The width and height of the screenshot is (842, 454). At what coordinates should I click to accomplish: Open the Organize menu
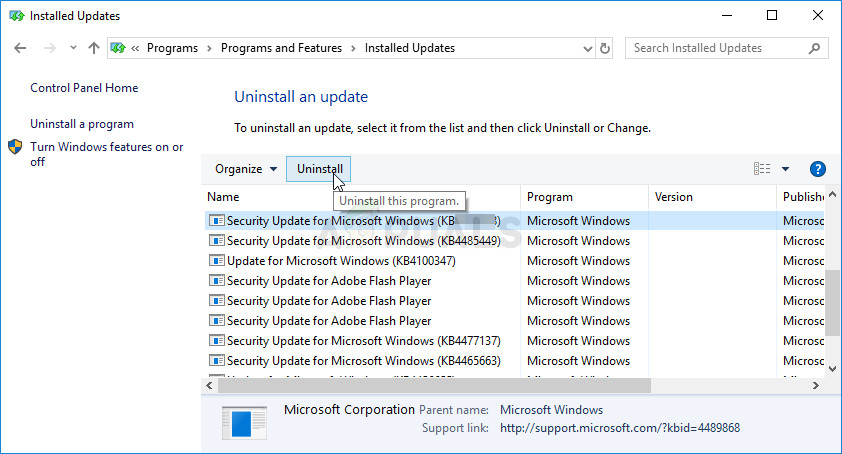tap(245, 170)
